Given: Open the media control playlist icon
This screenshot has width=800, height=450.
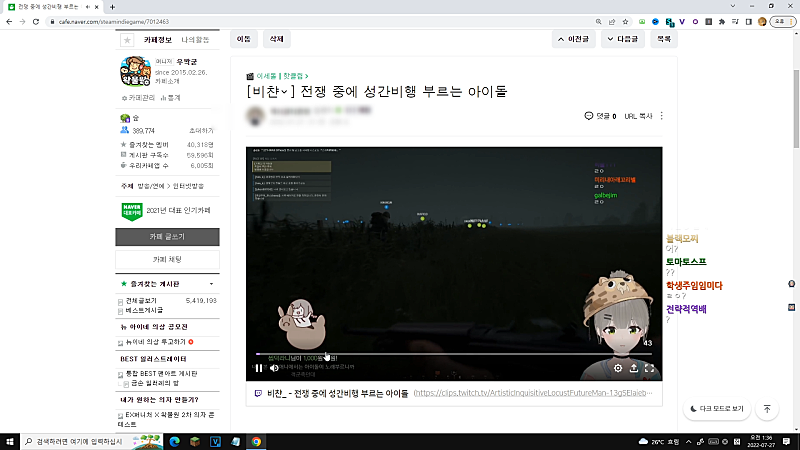Looking at the screenshot, I should click(735, 21).
